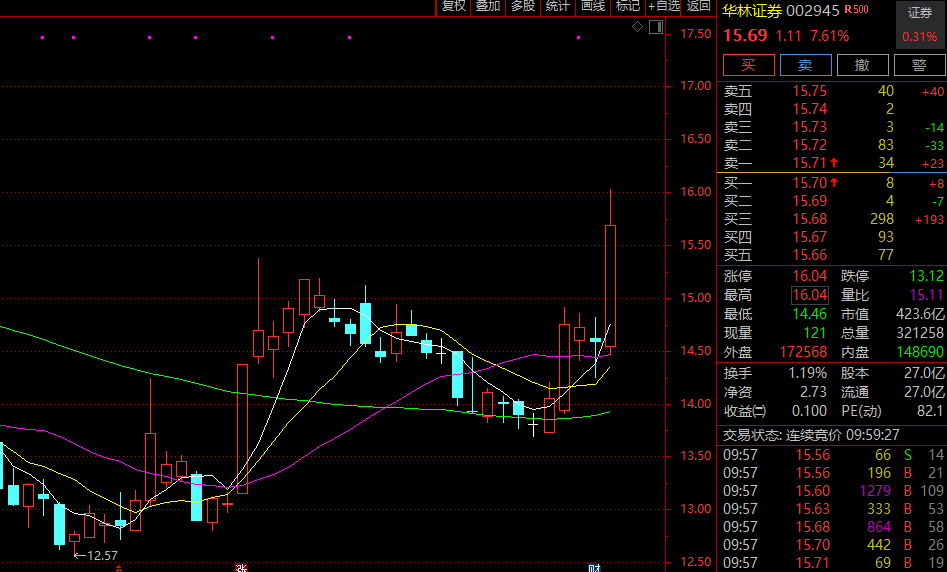The width and height of the screenshot is (947, 572).
Task: Click the blue 卖 sell button
Action: tap(806, 65)
